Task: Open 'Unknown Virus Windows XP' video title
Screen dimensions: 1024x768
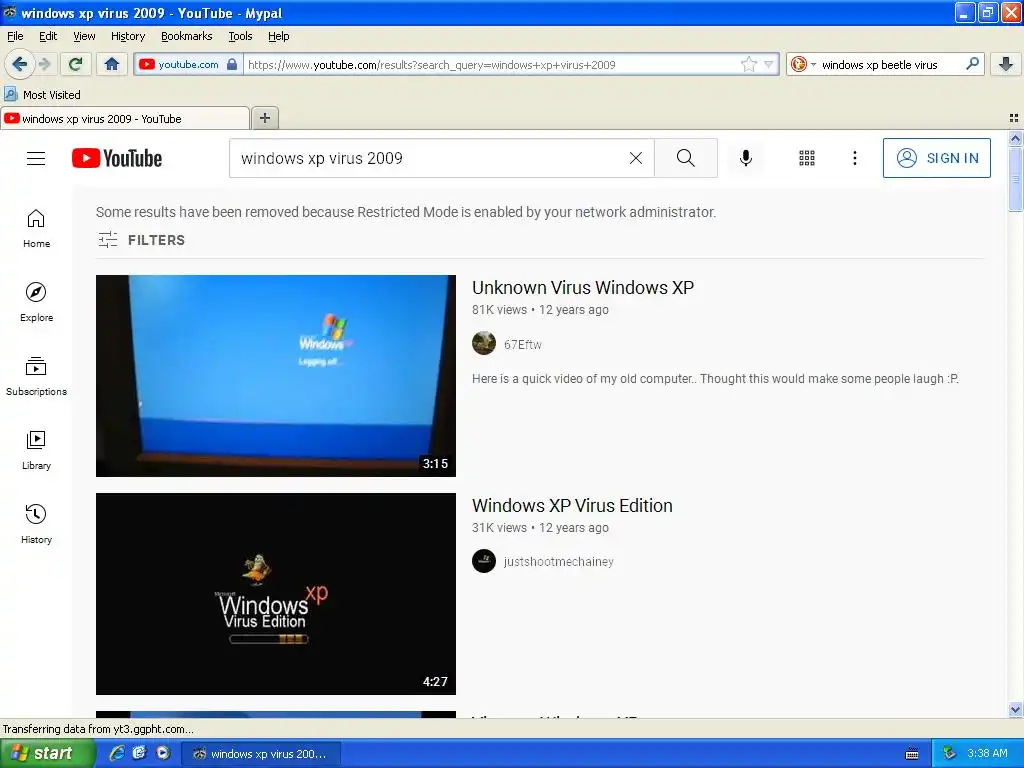Action: pos(583,287)
